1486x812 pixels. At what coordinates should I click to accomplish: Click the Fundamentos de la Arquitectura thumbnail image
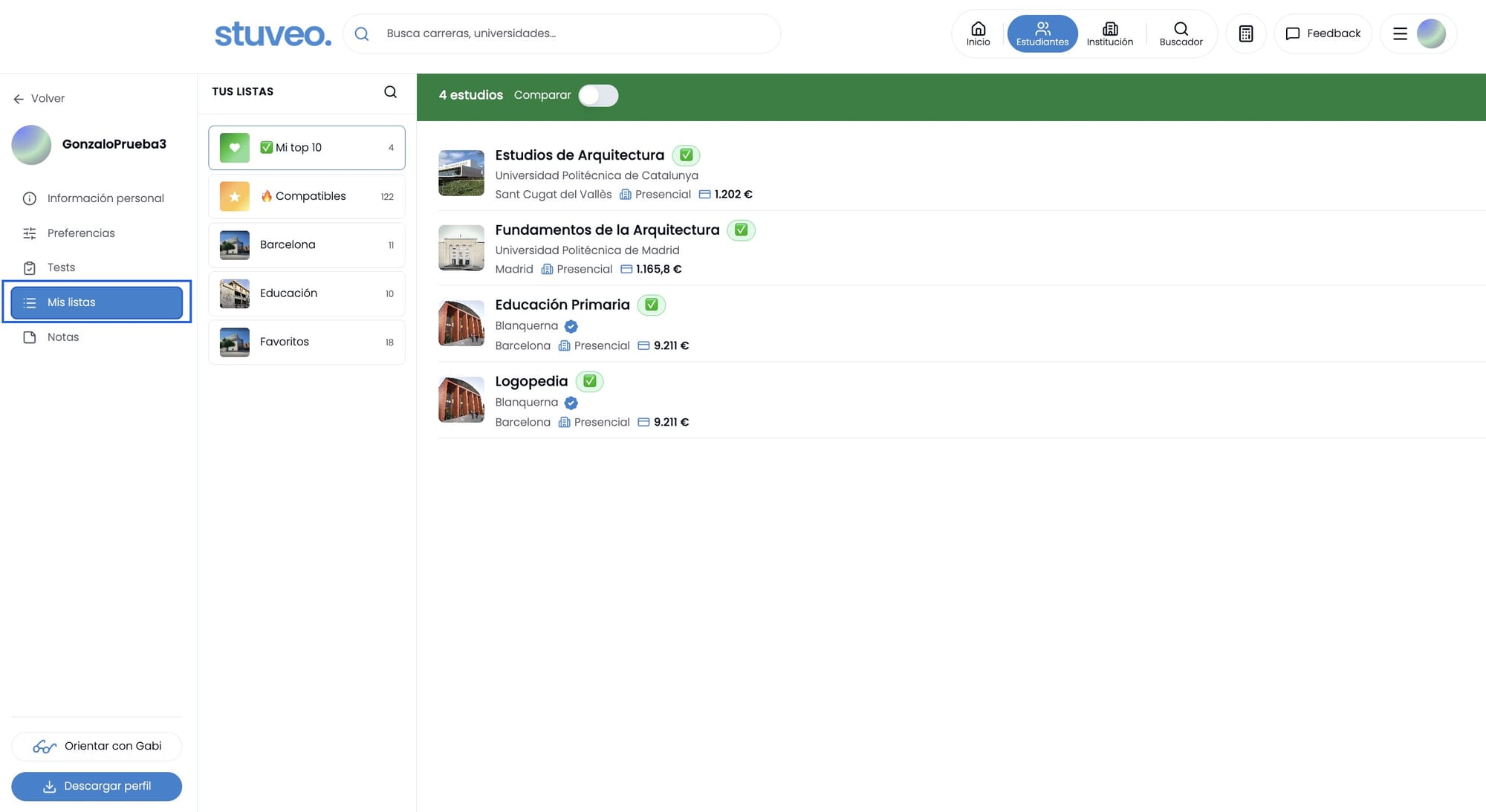click(x=461, y=248)
